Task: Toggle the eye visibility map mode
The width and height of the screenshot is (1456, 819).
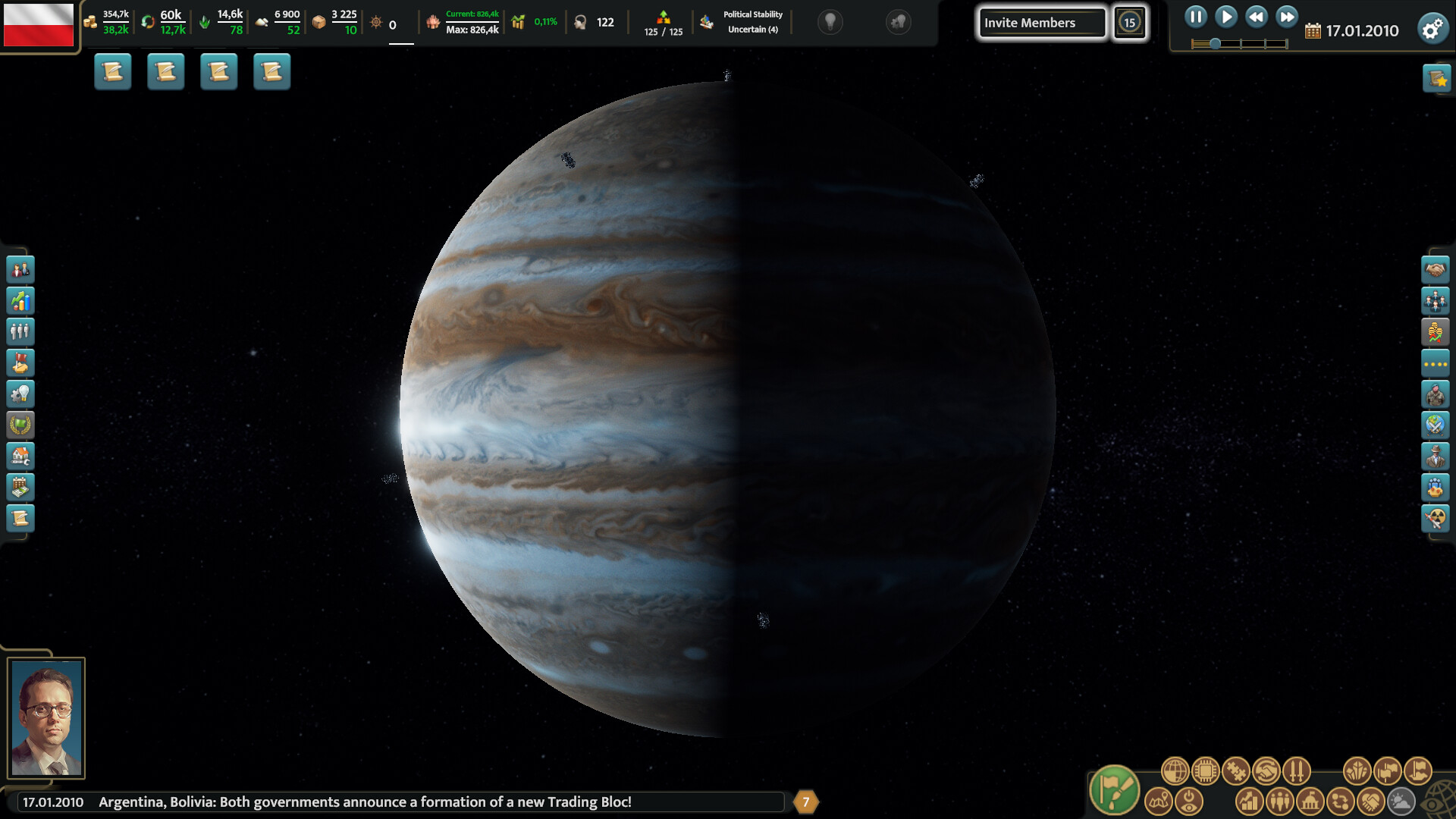Action: pyautogui.click(x=1189, y=802)
